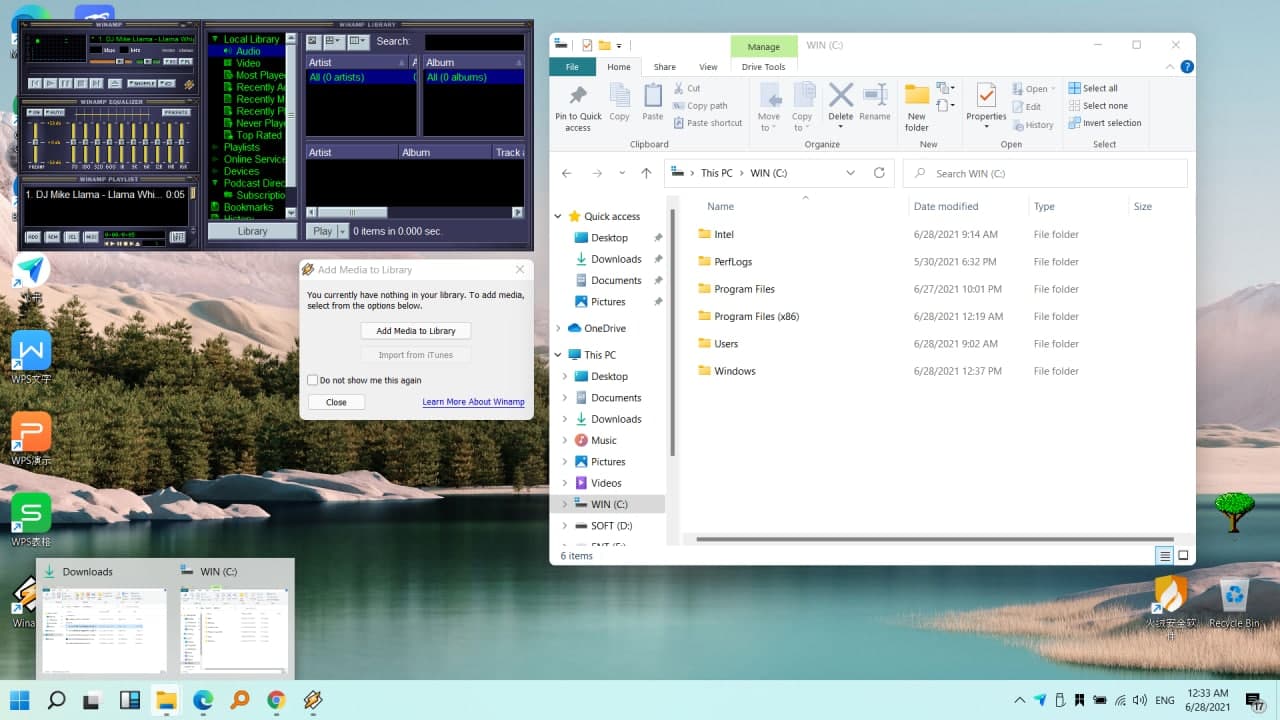Click the Refresh button beside the address bar
The width and height of the screenshot is (1280, 720).
tap(879, 173)
